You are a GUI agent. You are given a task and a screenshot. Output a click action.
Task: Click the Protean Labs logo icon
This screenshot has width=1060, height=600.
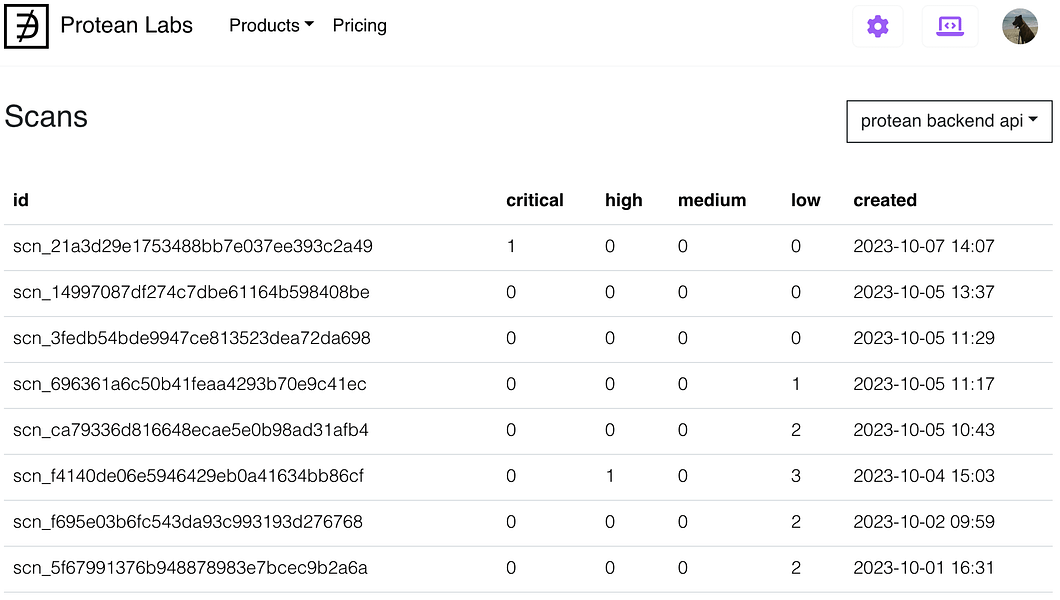pyautogui.click(x=26, y=26)
